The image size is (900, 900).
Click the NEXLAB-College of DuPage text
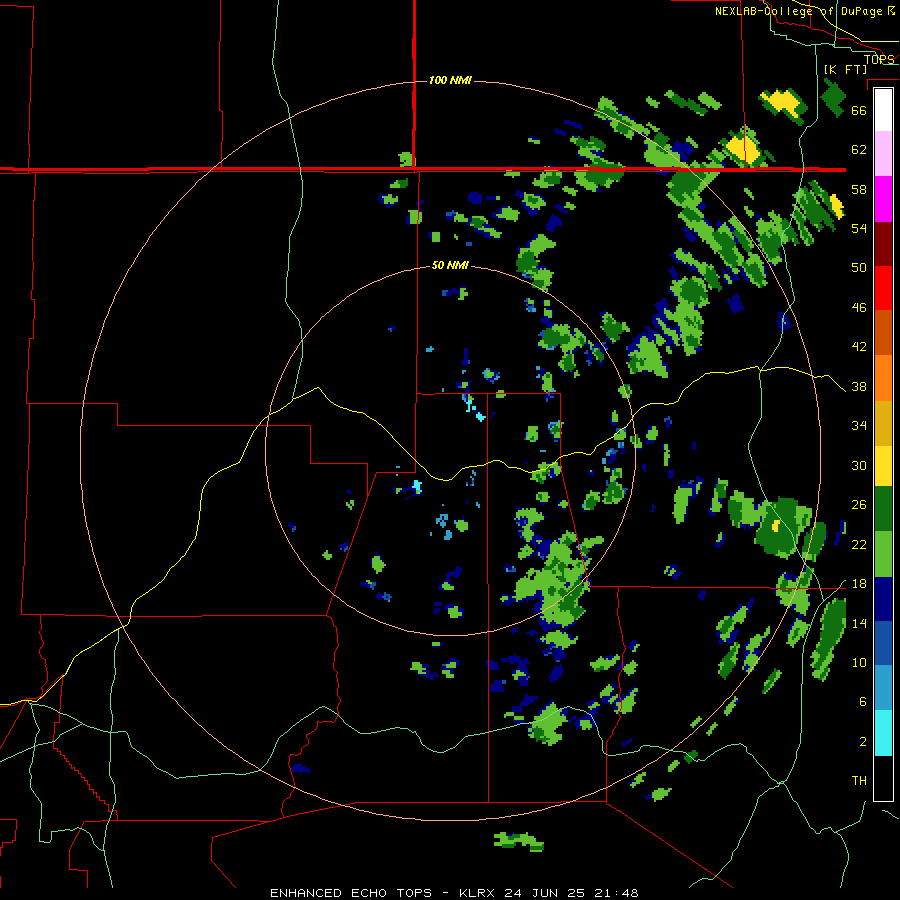[x=798, y=11]
